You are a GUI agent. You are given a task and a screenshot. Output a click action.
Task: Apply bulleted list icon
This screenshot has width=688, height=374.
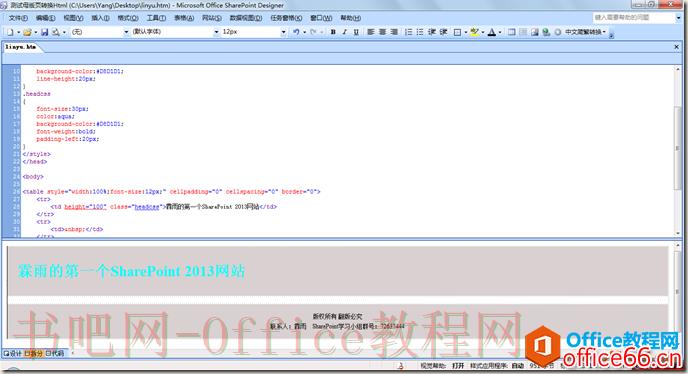[x=420, y=32]
